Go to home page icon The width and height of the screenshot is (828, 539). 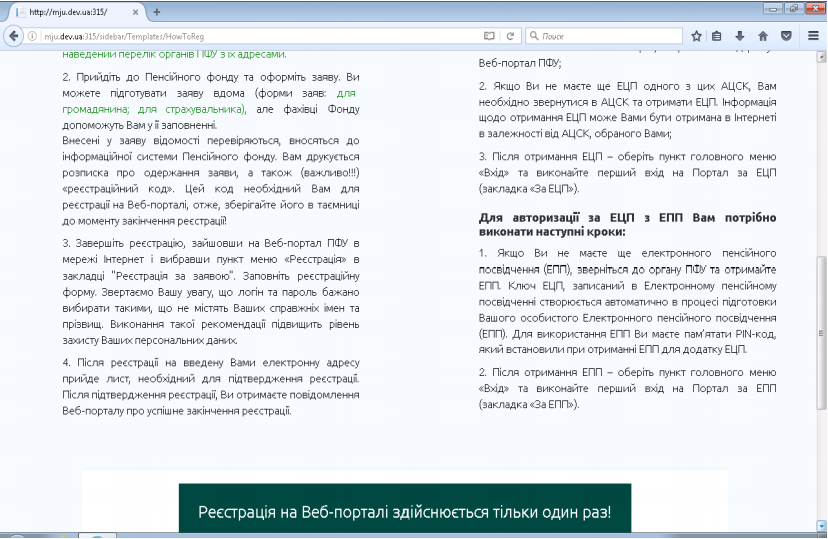click(763, 36)
